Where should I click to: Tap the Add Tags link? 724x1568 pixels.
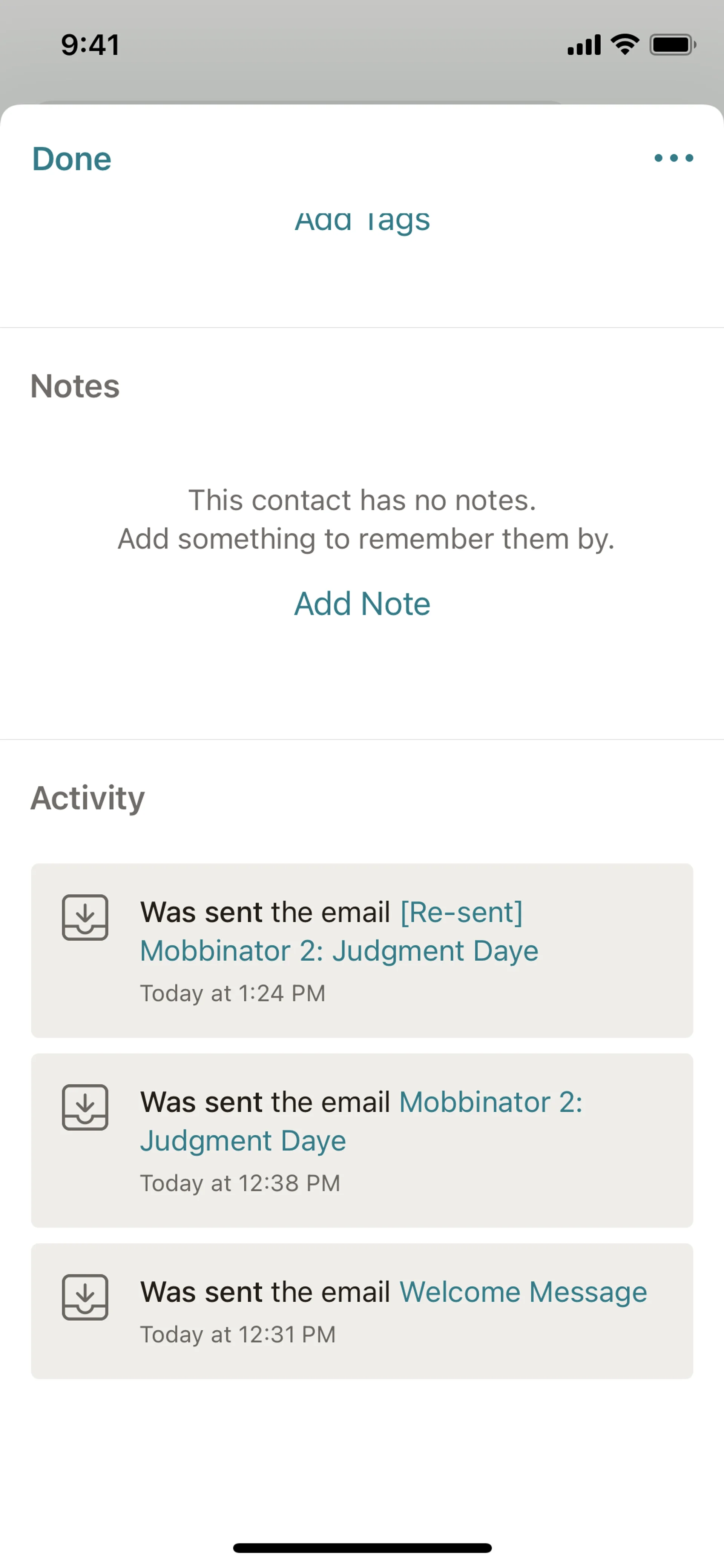click(362, 220)
